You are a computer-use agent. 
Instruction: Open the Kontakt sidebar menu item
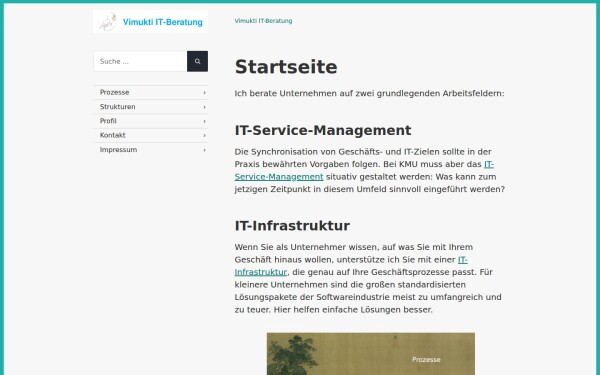[x=150, y=135]
